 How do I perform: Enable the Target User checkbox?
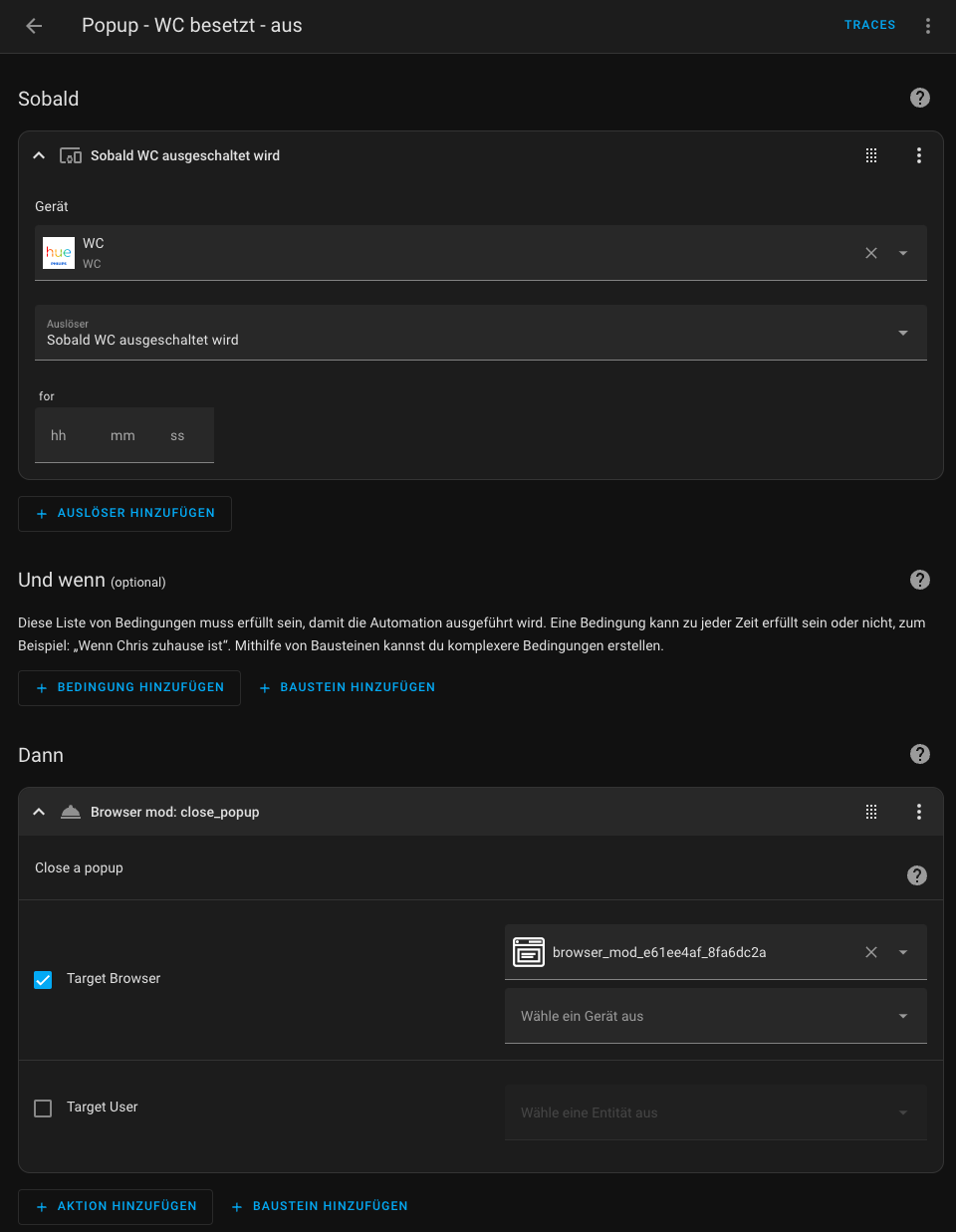(x=43, y=1109)
